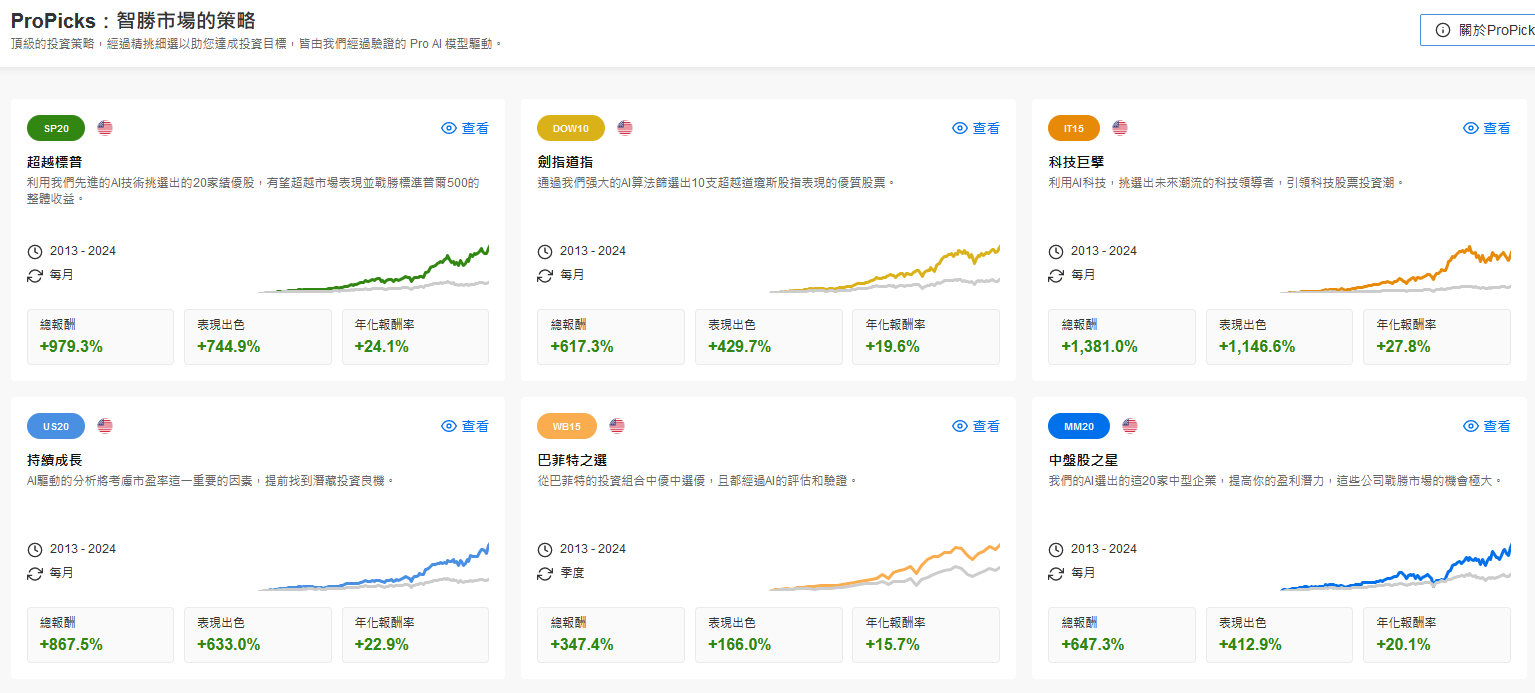Click the eye icon on 科技巨擘 card
1535x693 pixels.
click(1470, 128)
